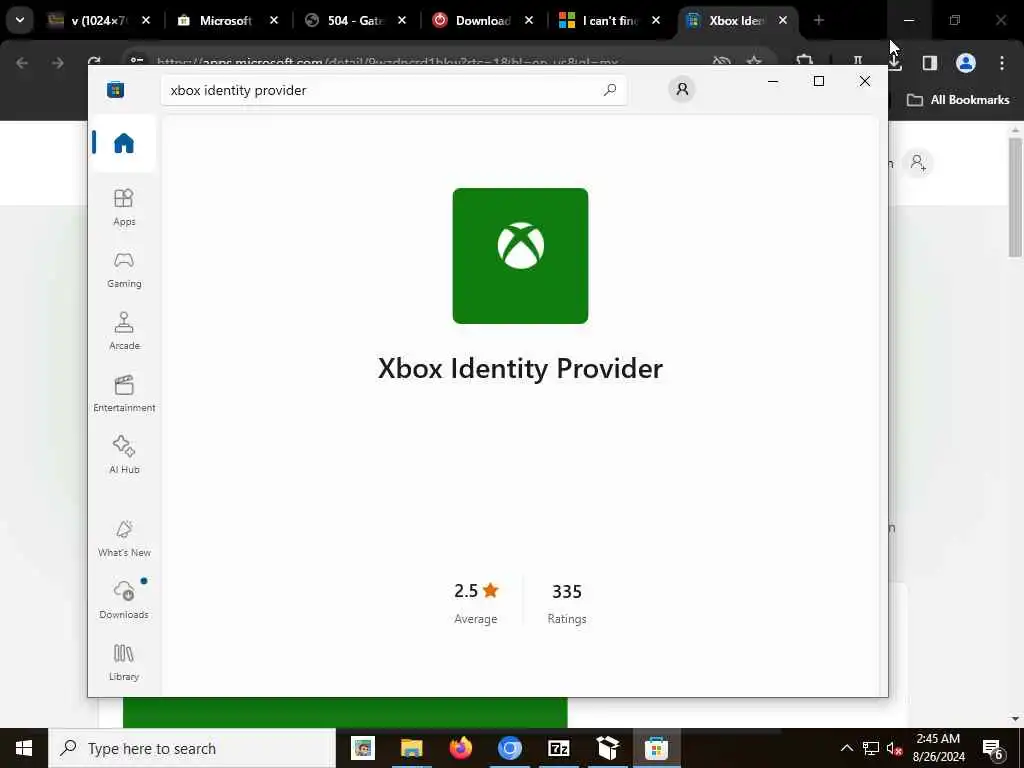1024x768 pixels.
Task: Show hidden system tray icons
Action: pyautogui.click(x=846, y=748)
